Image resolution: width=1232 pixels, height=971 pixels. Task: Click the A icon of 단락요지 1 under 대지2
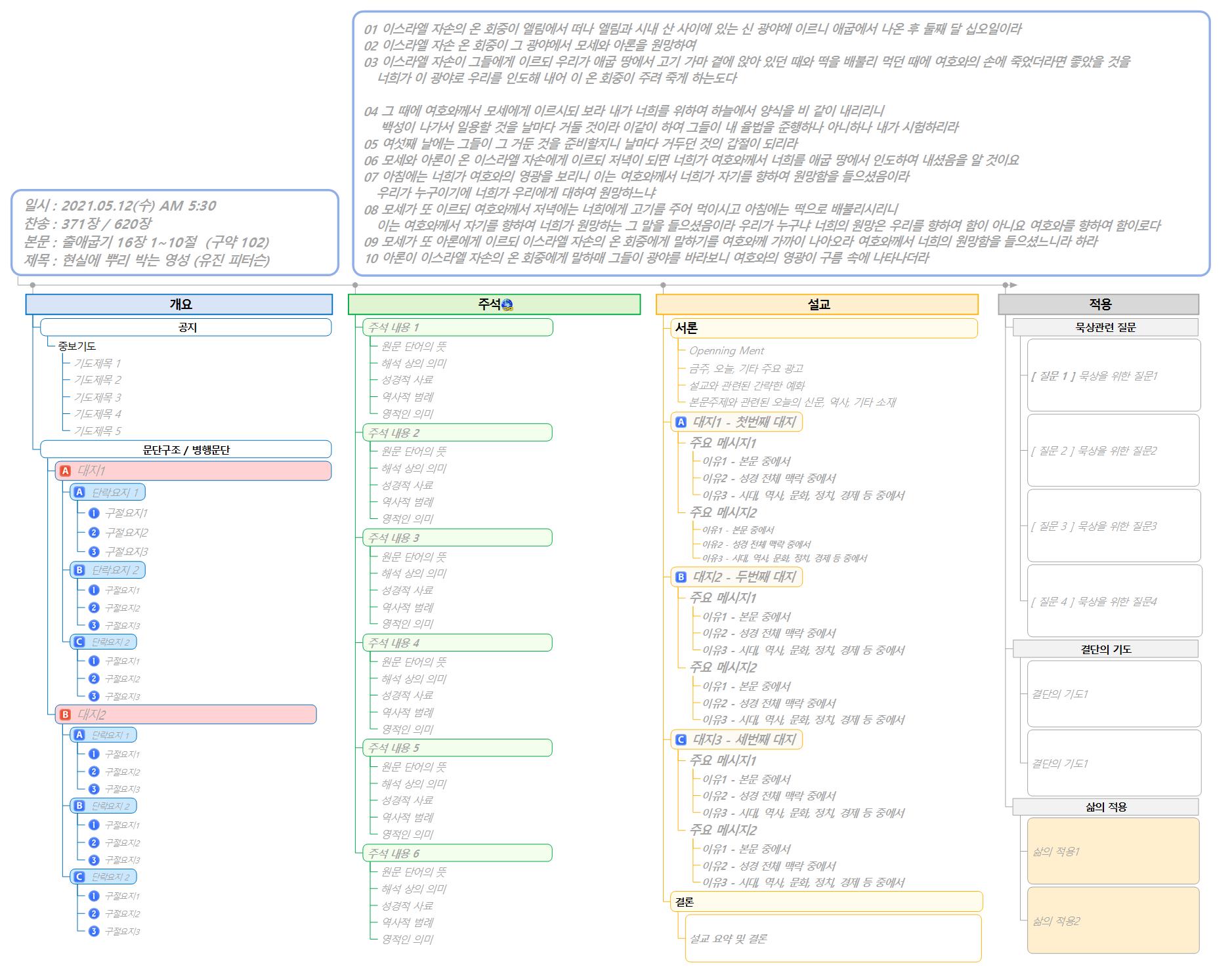(x=79, y=735)
